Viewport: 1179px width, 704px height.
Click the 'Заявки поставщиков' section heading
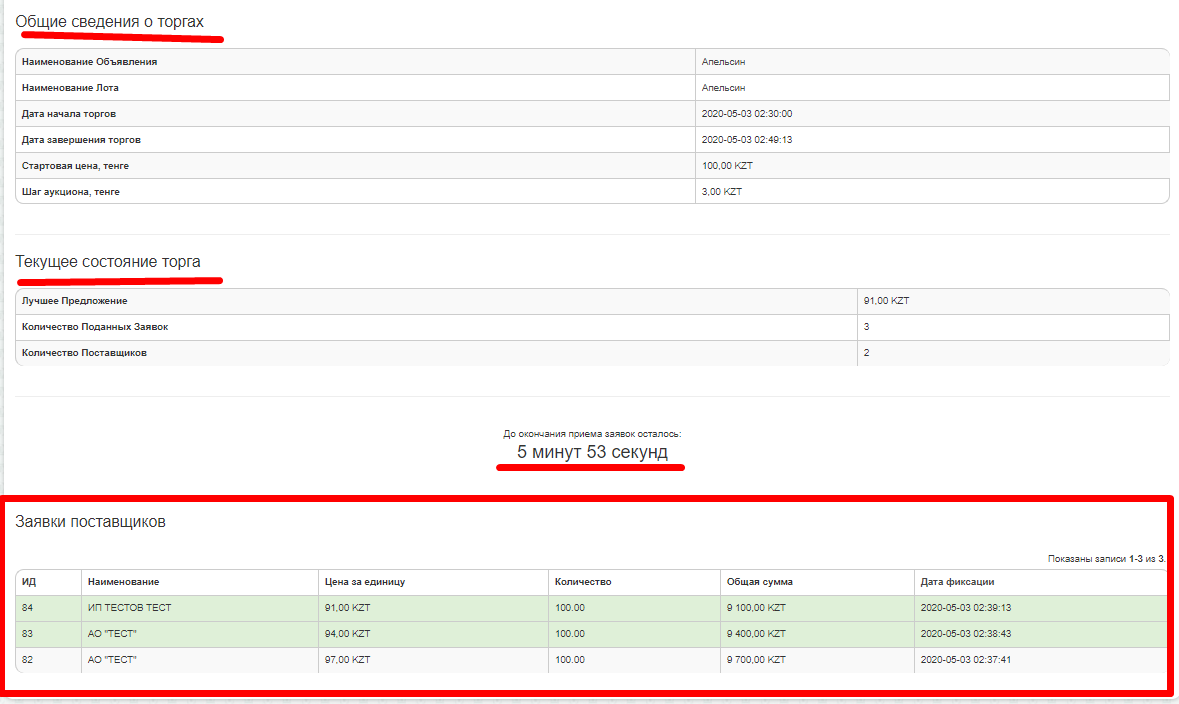[90, 521]
